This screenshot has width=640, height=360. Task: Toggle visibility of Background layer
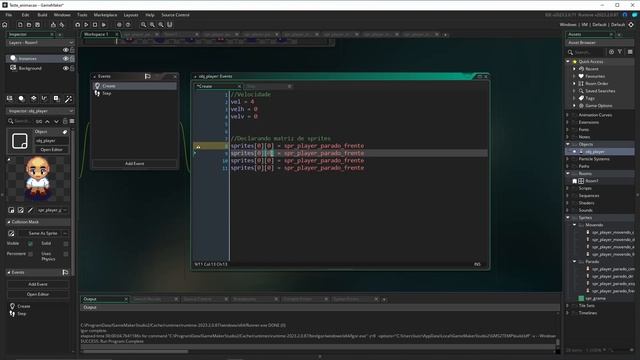[65, 68]
